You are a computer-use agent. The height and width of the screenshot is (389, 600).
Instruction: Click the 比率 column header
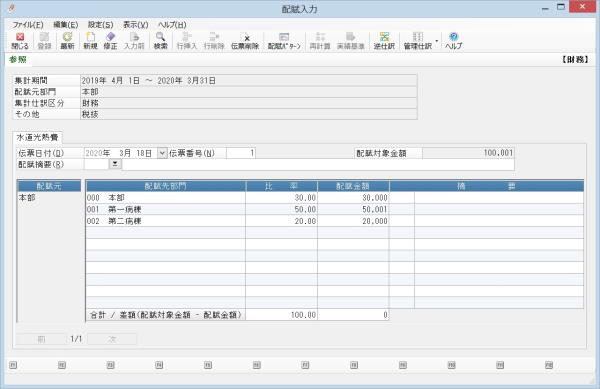281,186
